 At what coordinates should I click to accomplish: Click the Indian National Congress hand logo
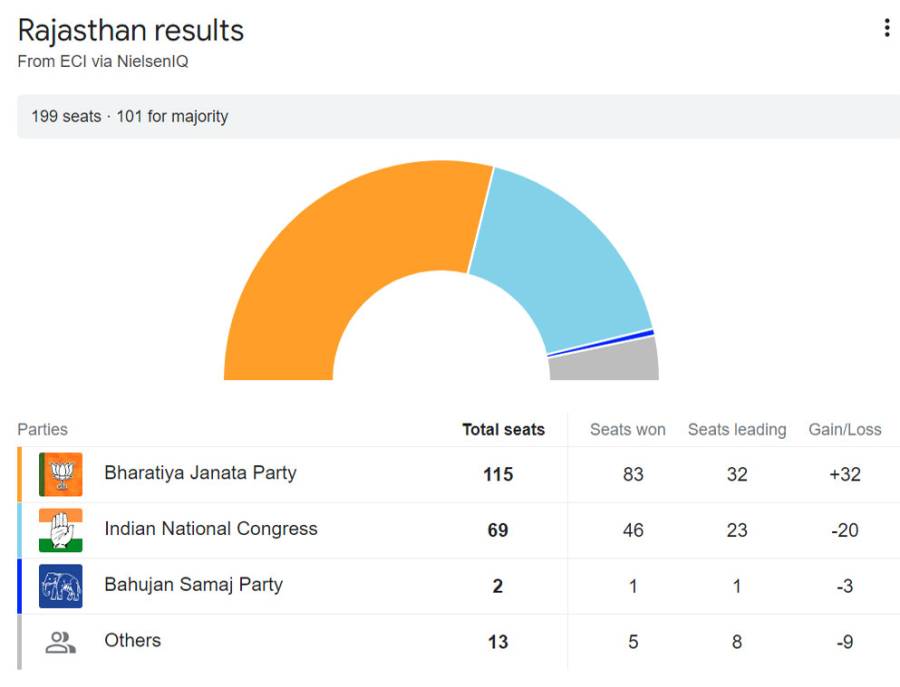[x=61, y=530]
